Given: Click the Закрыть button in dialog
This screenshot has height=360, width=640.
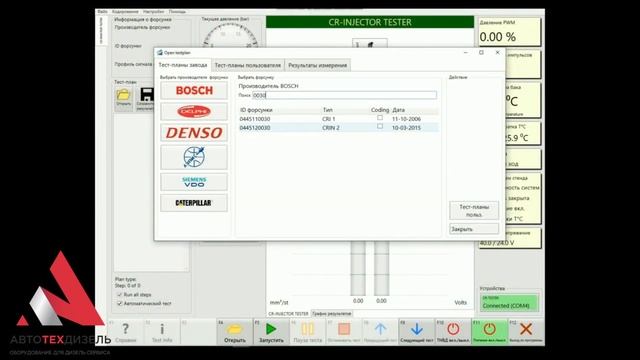Looking at the screenshot, I should pyautogui.click(x=474, y=229).
